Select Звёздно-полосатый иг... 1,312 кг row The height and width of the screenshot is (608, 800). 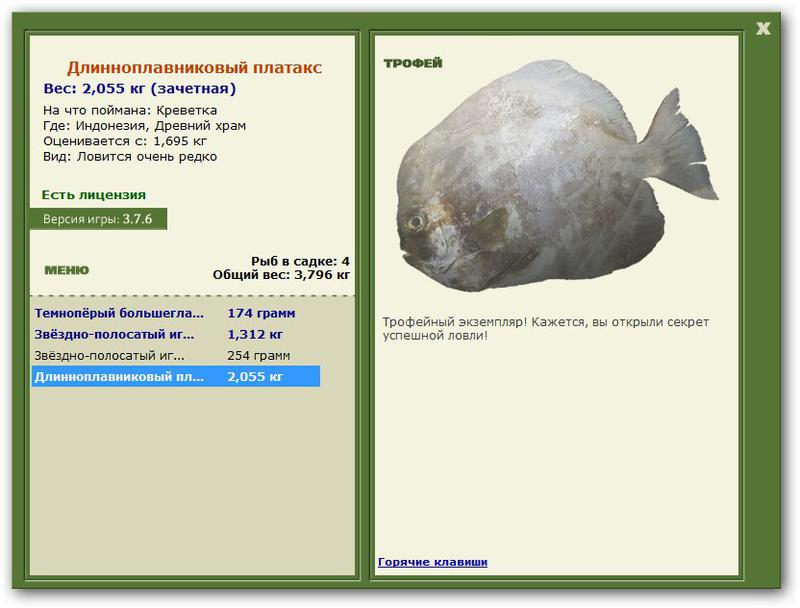tap(176, 335)
